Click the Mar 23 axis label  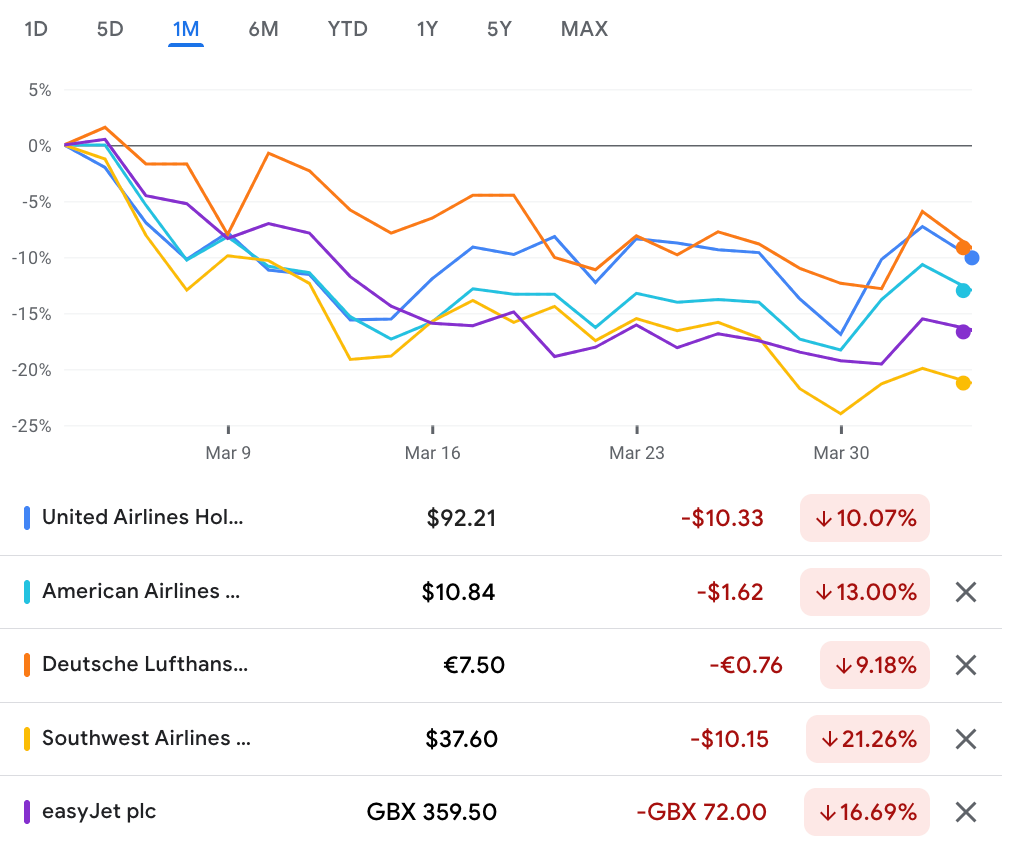637,453
